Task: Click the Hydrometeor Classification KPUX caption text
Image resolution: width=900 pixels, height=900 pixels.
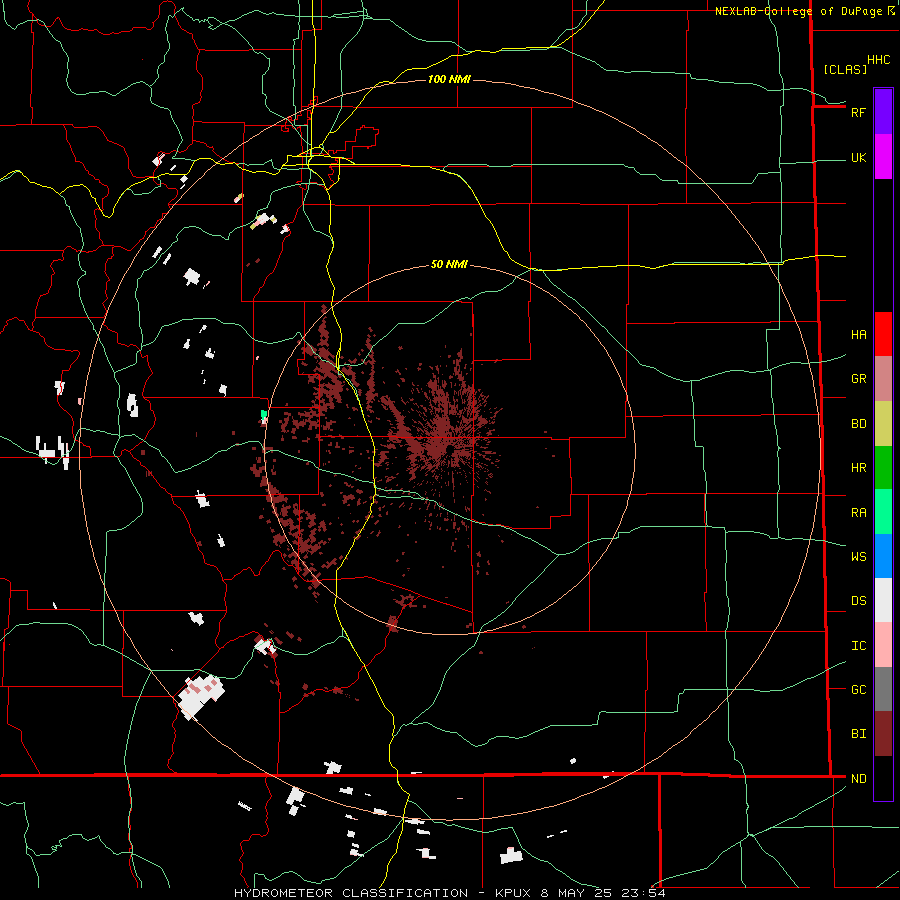Action: coord(449,893)
